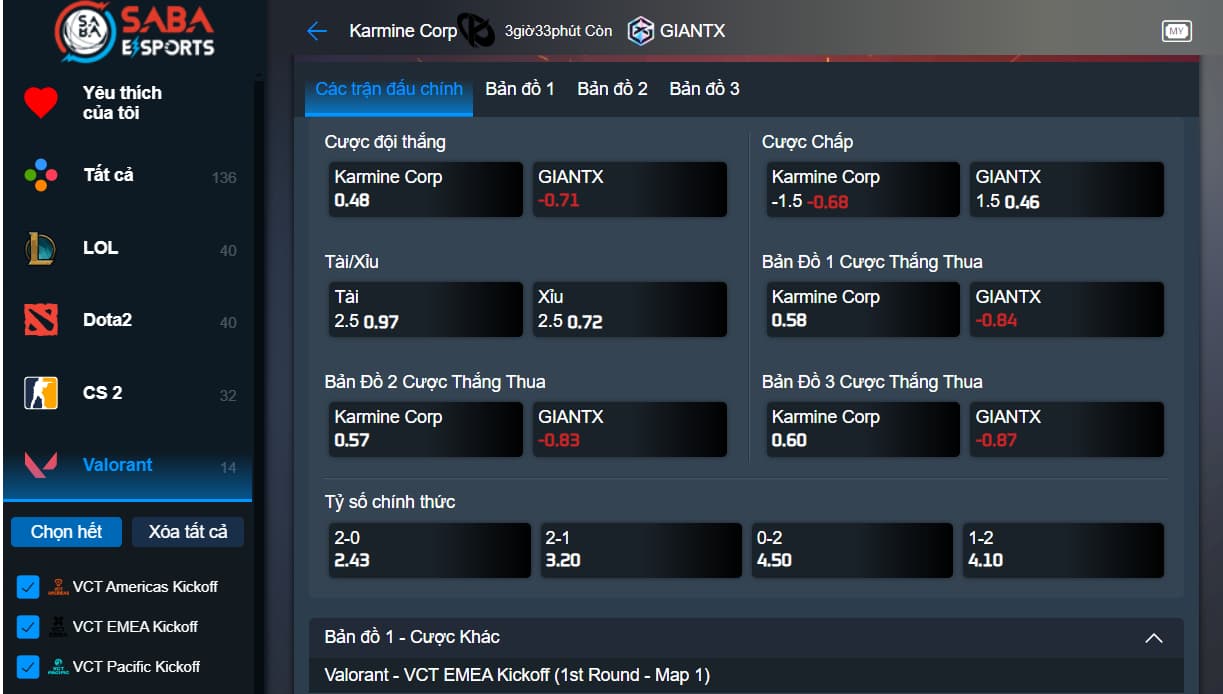Switch to the 'Bản đồ 3' tab
This screenshot has width=1223, height=694.
(704, 89)
